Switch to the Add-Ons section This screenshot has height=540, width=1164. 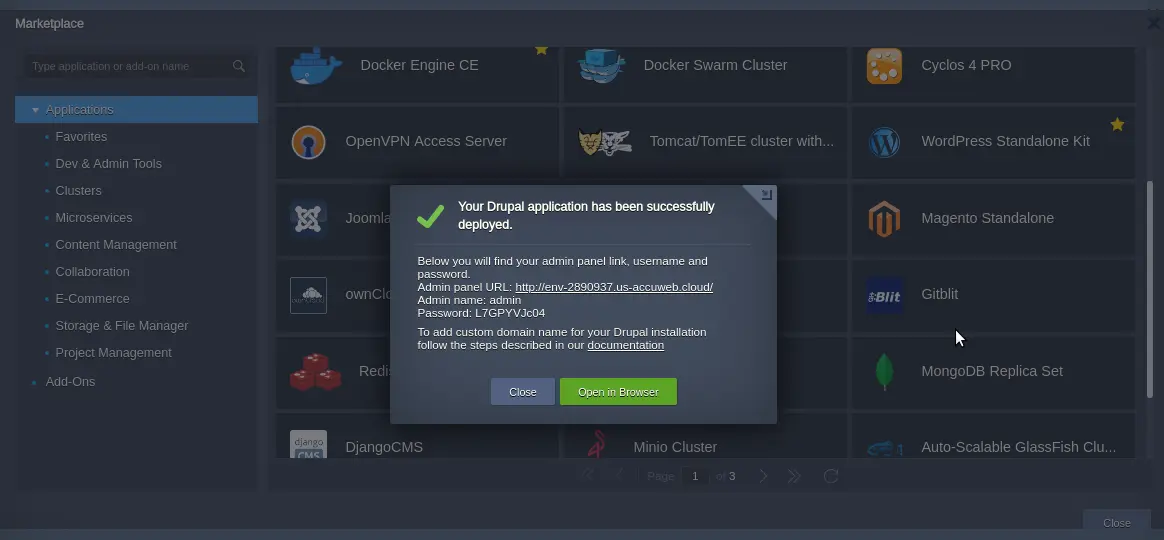click(70, 382)
